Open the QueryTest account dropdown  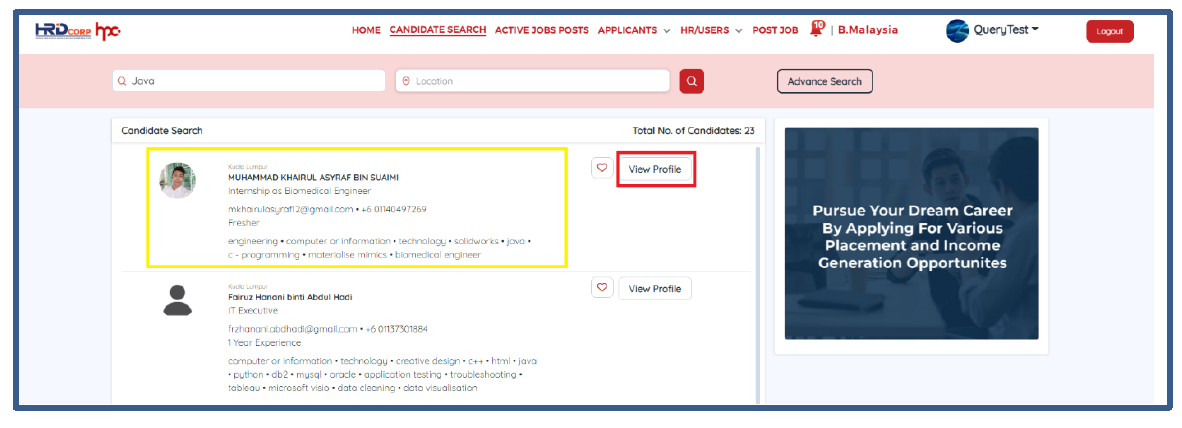tap(1006, 29)
